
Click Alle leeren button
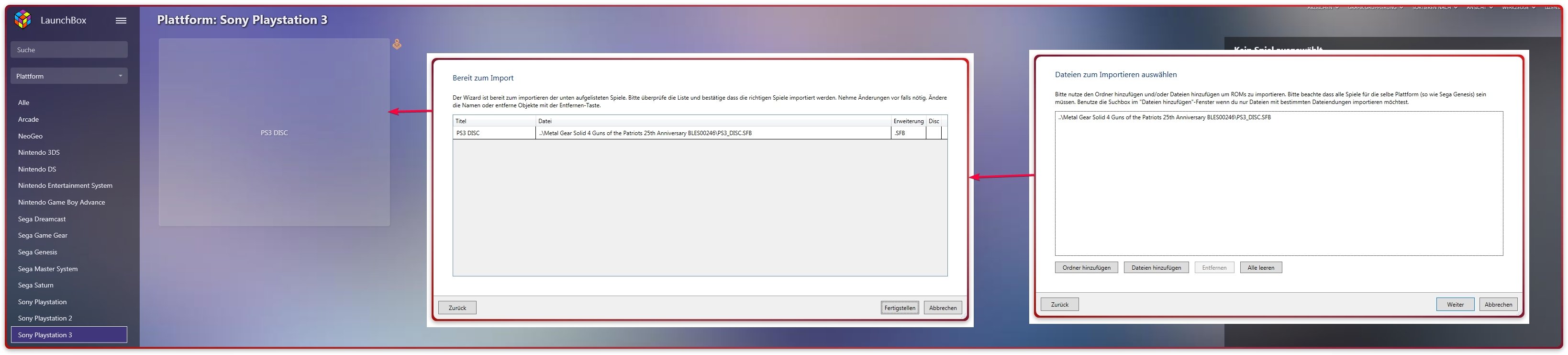1261,268
